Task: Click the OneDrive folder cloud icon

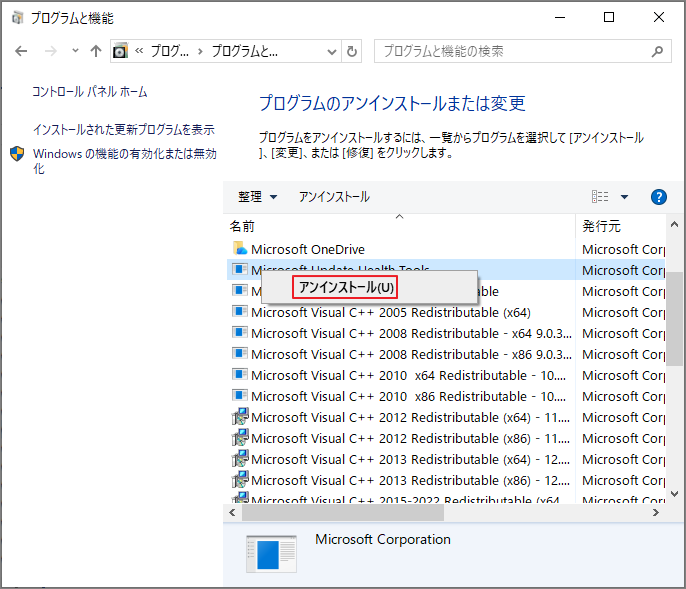Action: click(x=240, y=248)
